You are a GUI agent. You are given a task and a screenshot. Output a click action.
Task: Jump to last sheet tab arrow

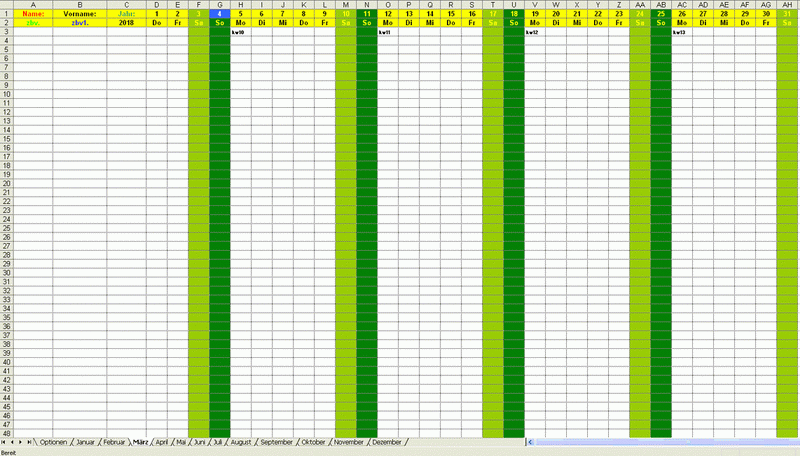29,442
